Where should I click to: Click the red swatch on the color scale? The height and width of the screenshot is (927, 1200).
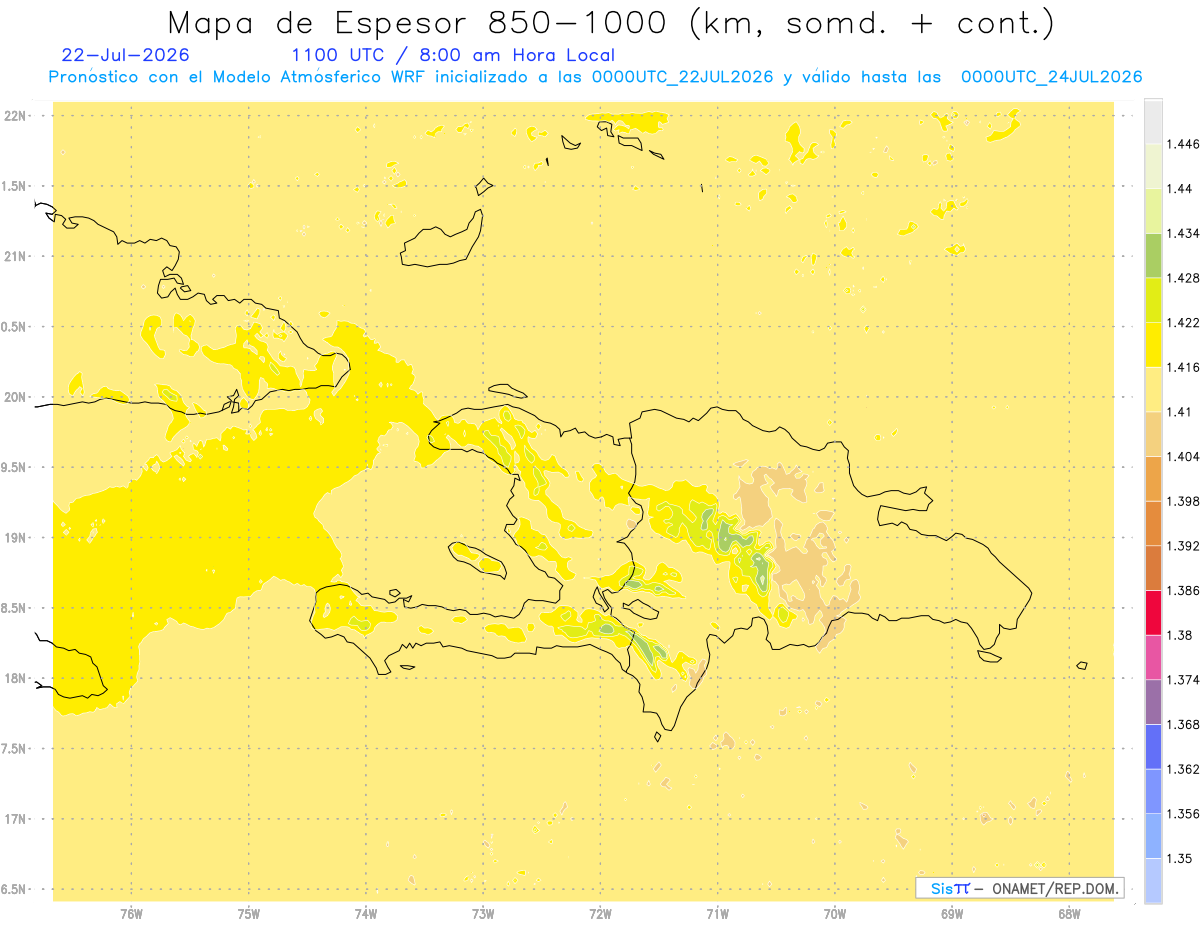(1153, 612)
